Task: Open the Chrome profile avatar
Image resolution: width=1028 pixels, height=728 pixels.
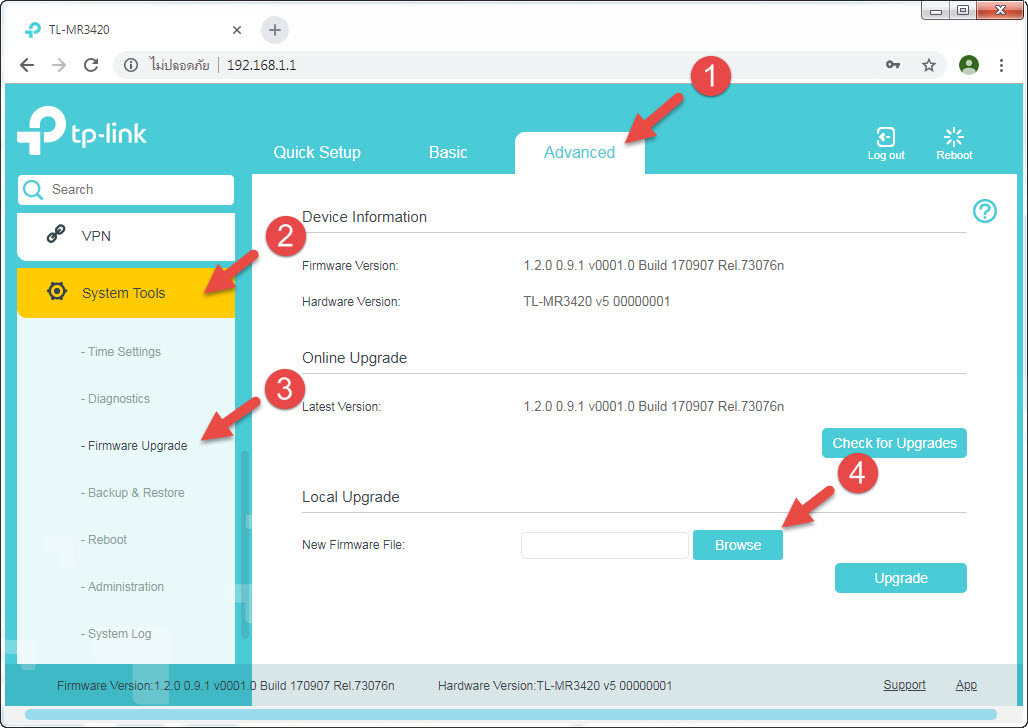Action: point(968,64)
